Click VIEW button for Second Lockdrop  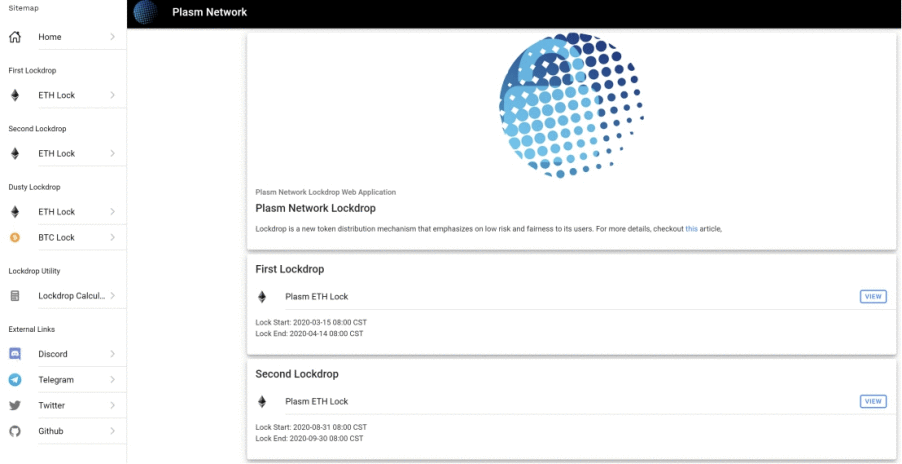click(873, 401)
